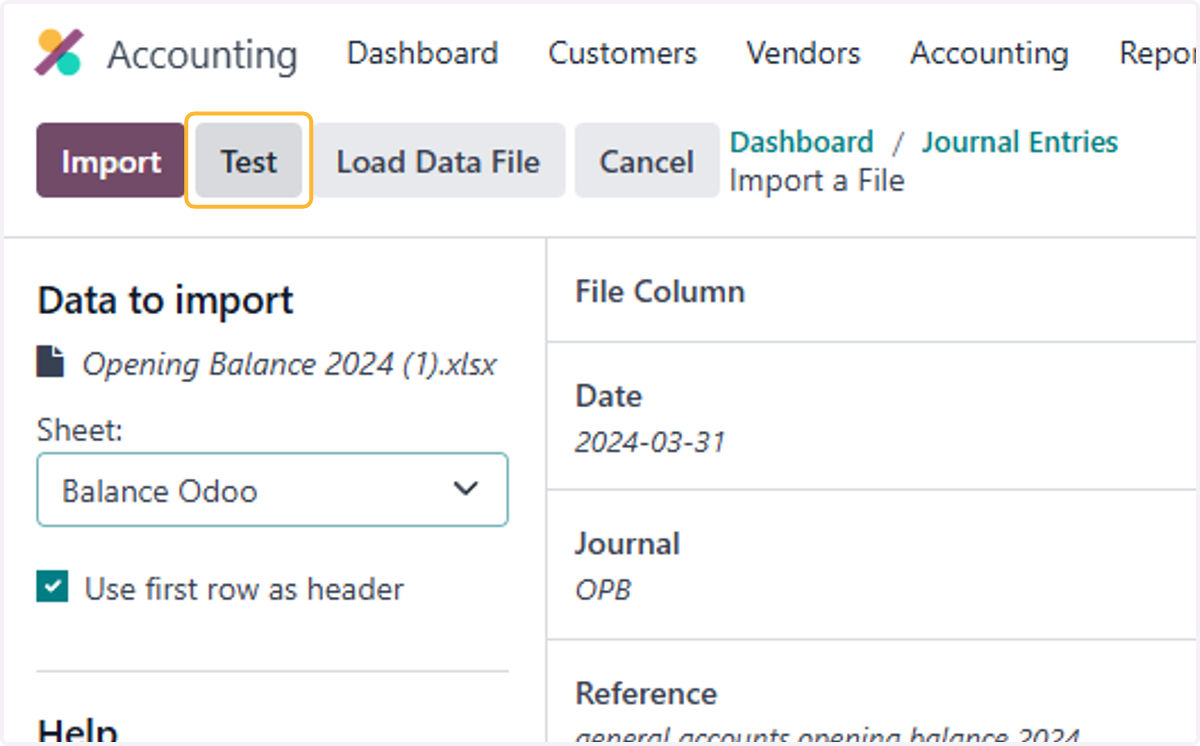Open the Dashboard menu
This screenshot has height=746, width=1200.
pyautogui.click(x=422, y=53)
